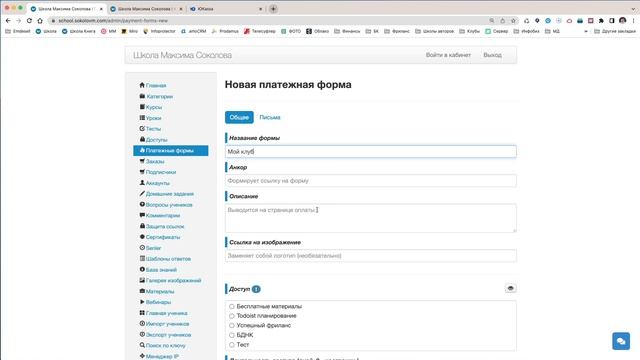Image resolution: width=640 pixels, height=360 pixels.
Task: Click the Шаблоны ответов icon in sidebar
Action: (142, 258)
